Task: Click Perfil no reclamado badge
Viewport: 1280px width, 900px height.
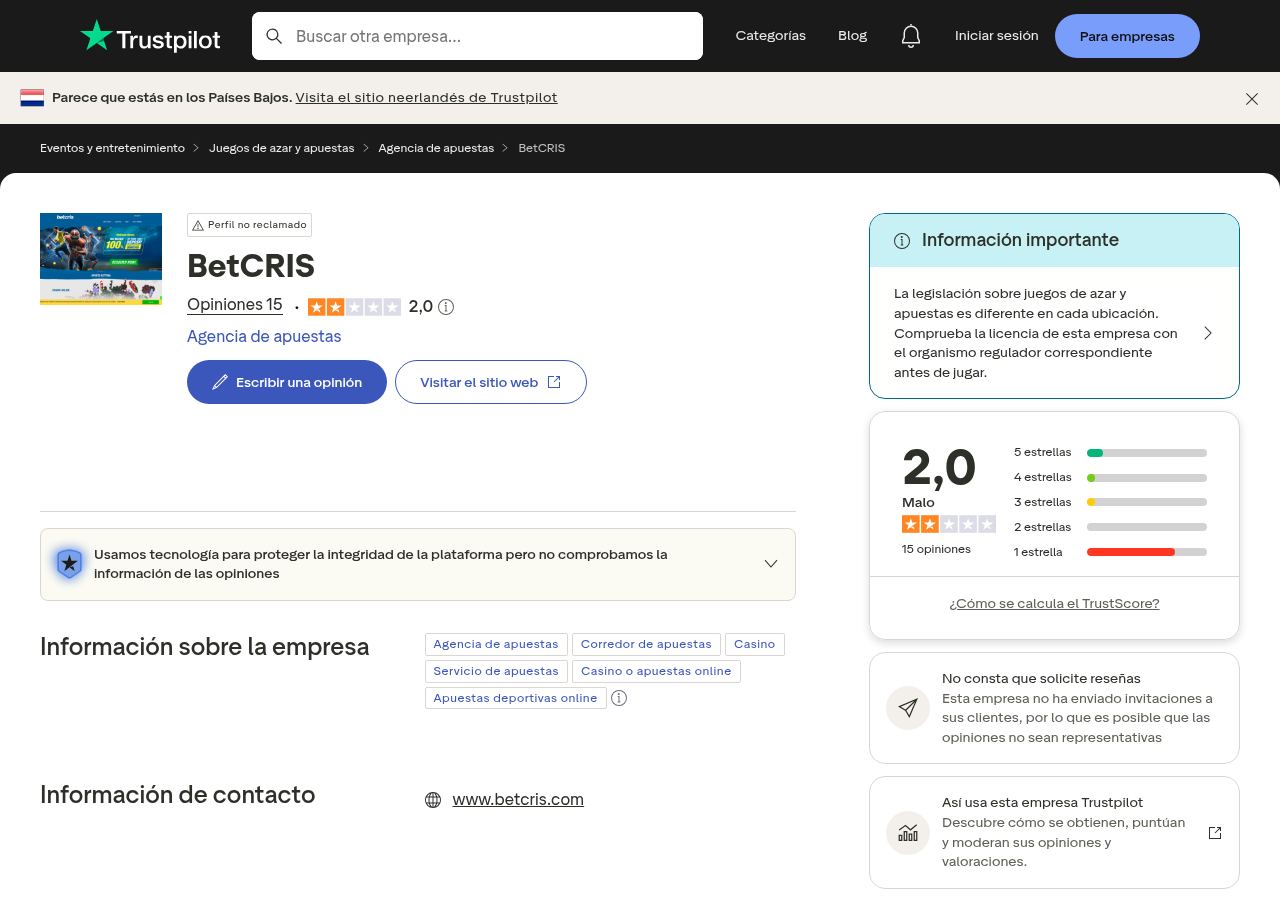Action: click(249, 225)
